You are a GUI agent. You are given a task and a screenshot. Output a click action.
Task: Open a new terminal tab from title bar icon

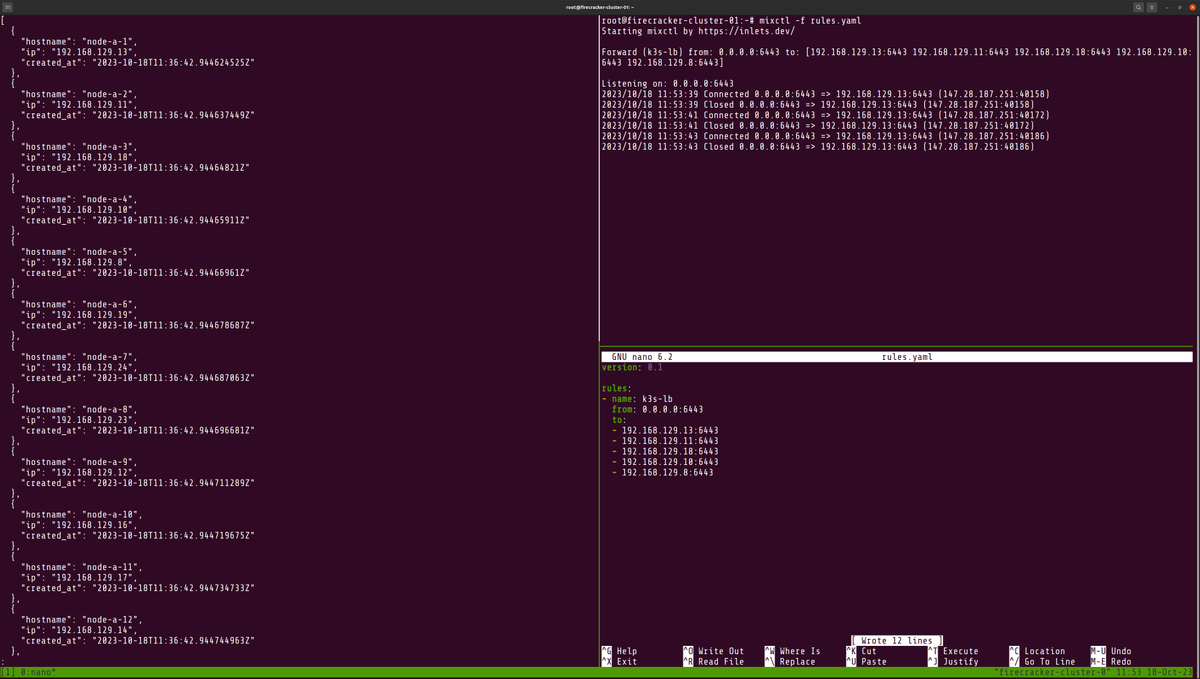click(x=8, y=7)
